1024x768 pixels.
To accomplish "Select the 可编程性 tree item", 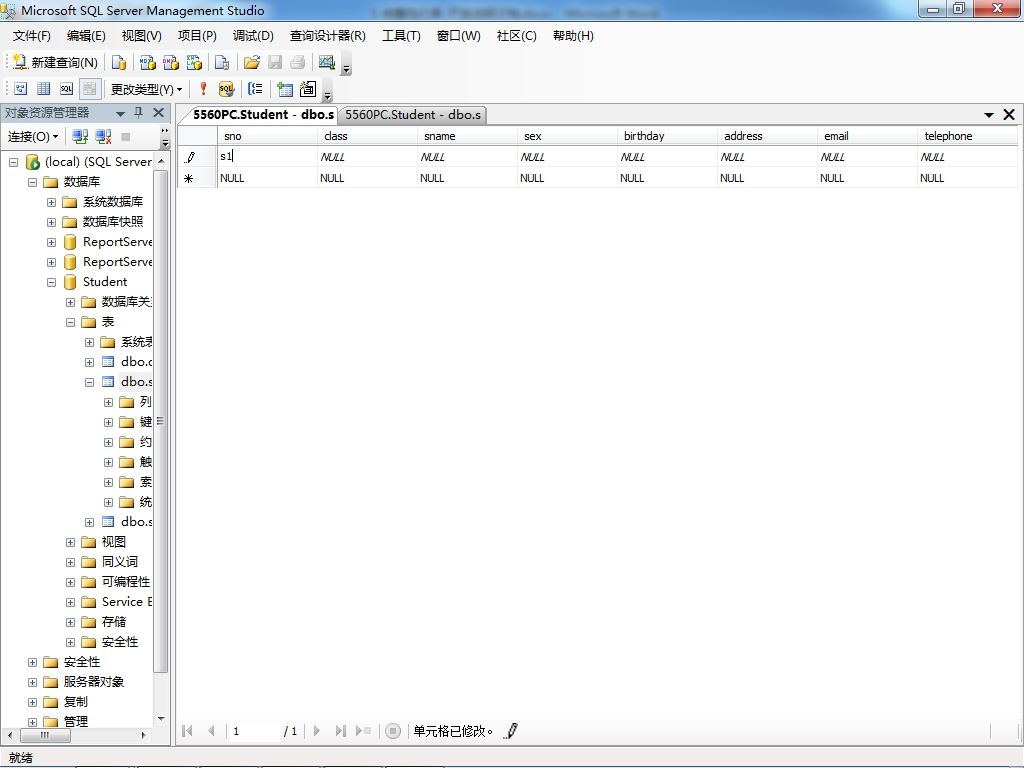I will [x=125, y=582].
